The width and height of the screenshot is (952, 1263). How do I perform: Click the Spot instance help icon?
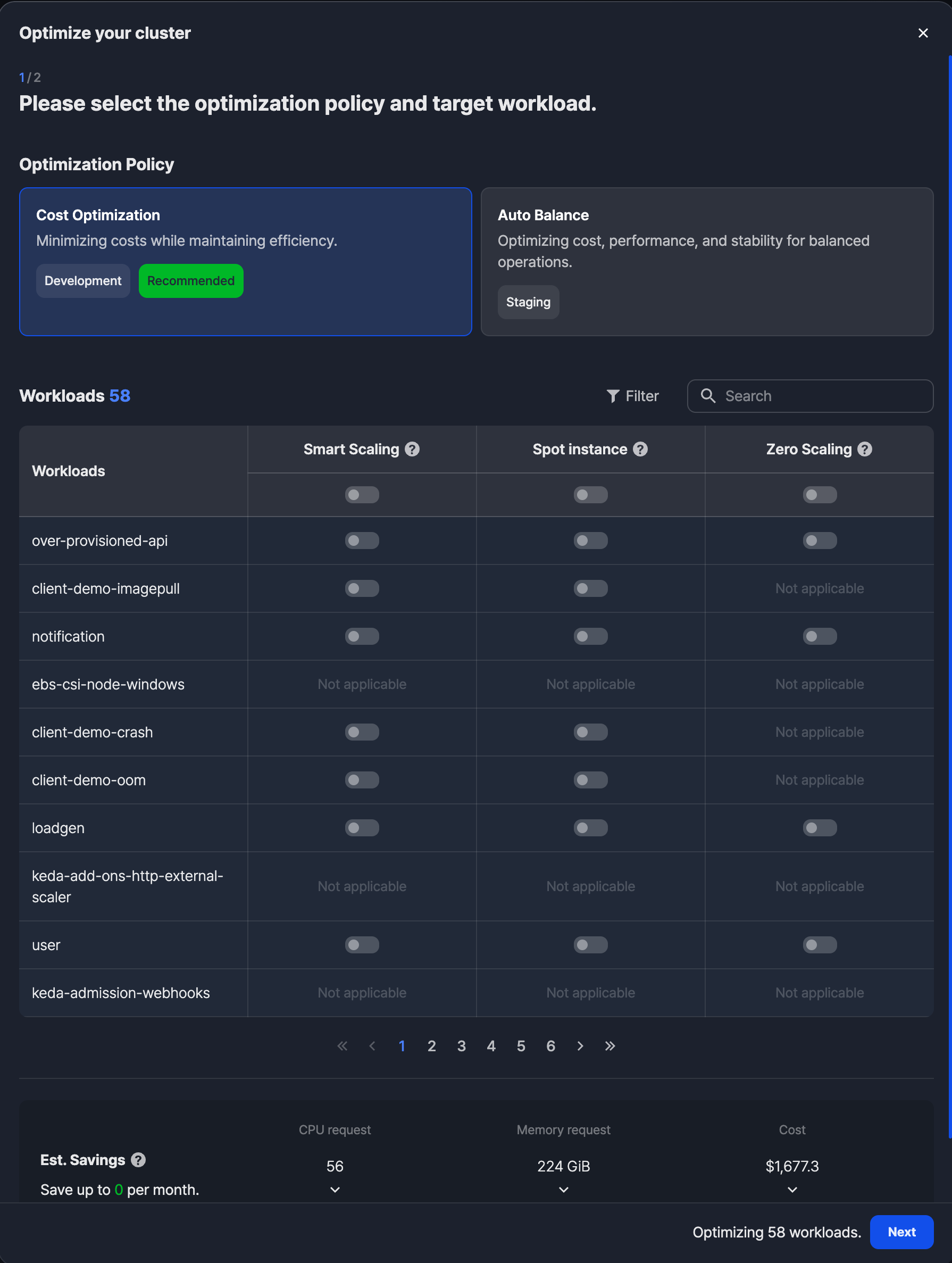640,450
